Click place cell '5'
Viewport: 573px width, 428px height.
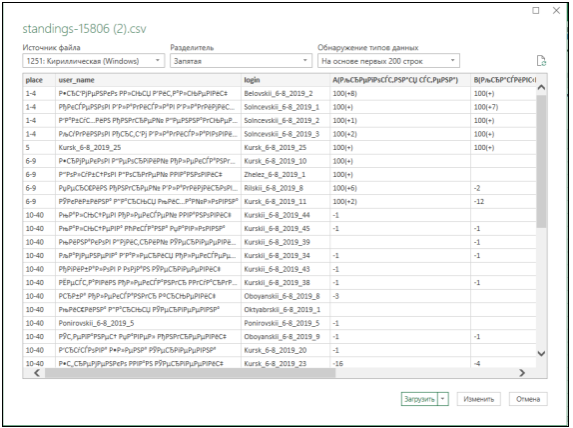point(39,148)
